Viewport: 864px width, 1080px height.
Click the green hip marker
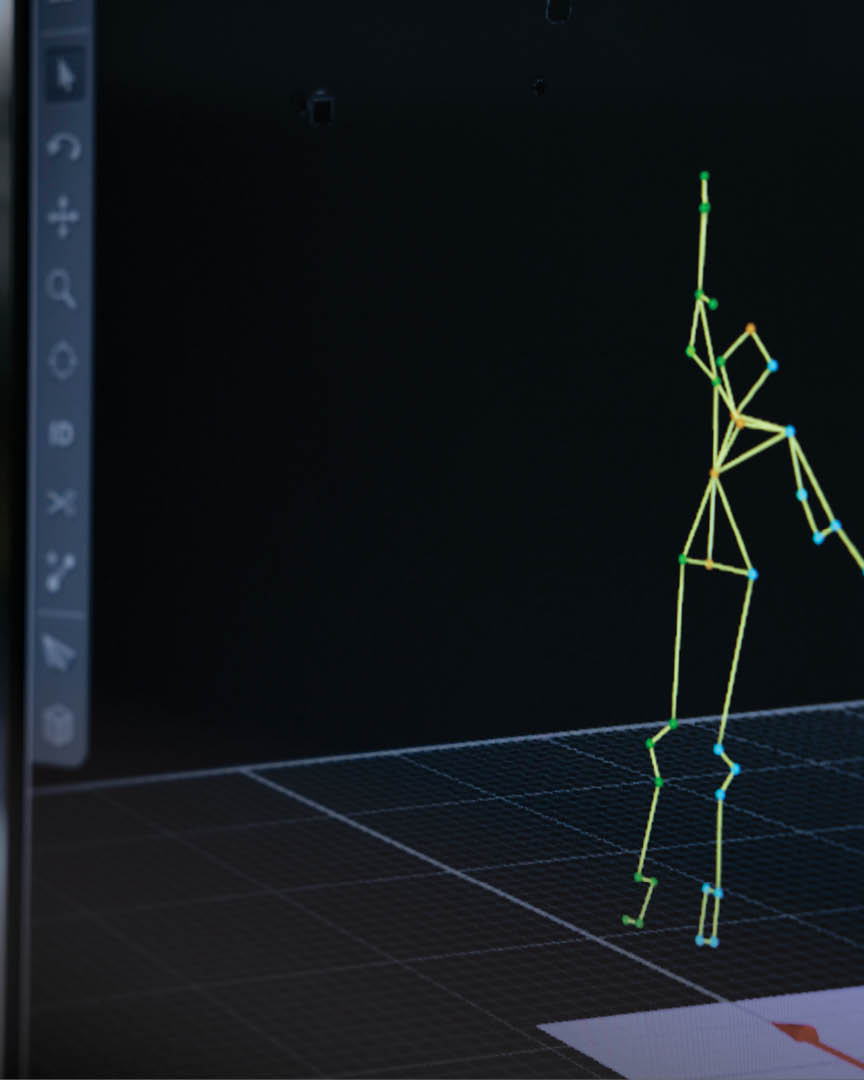point(682,559)
